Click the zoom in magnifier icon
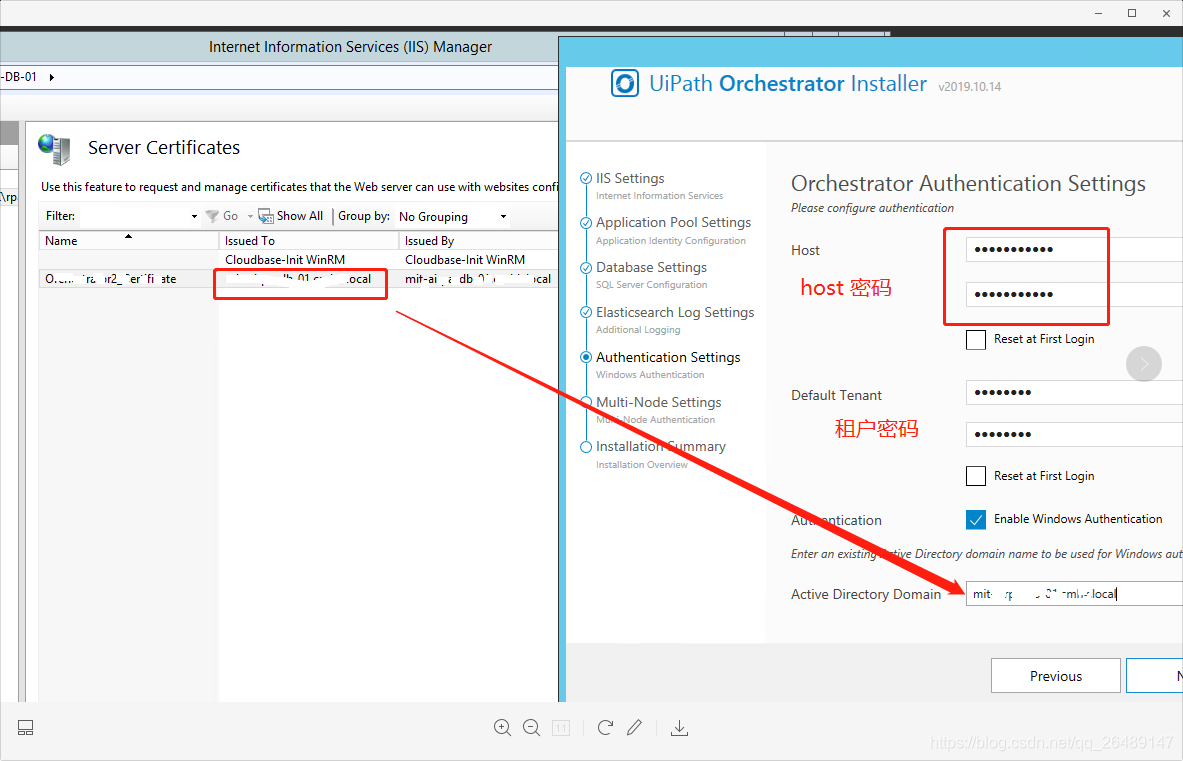Image resolution: width=1183 pixels, height=761 pixels. point(502,728)
